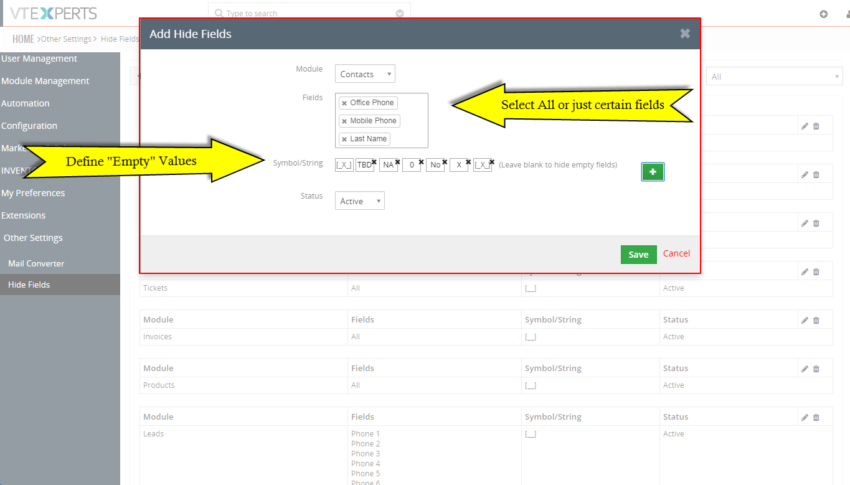Edit the Tickets hide fields row
Viewport: 850px width, 485px height.
(804, 272)
